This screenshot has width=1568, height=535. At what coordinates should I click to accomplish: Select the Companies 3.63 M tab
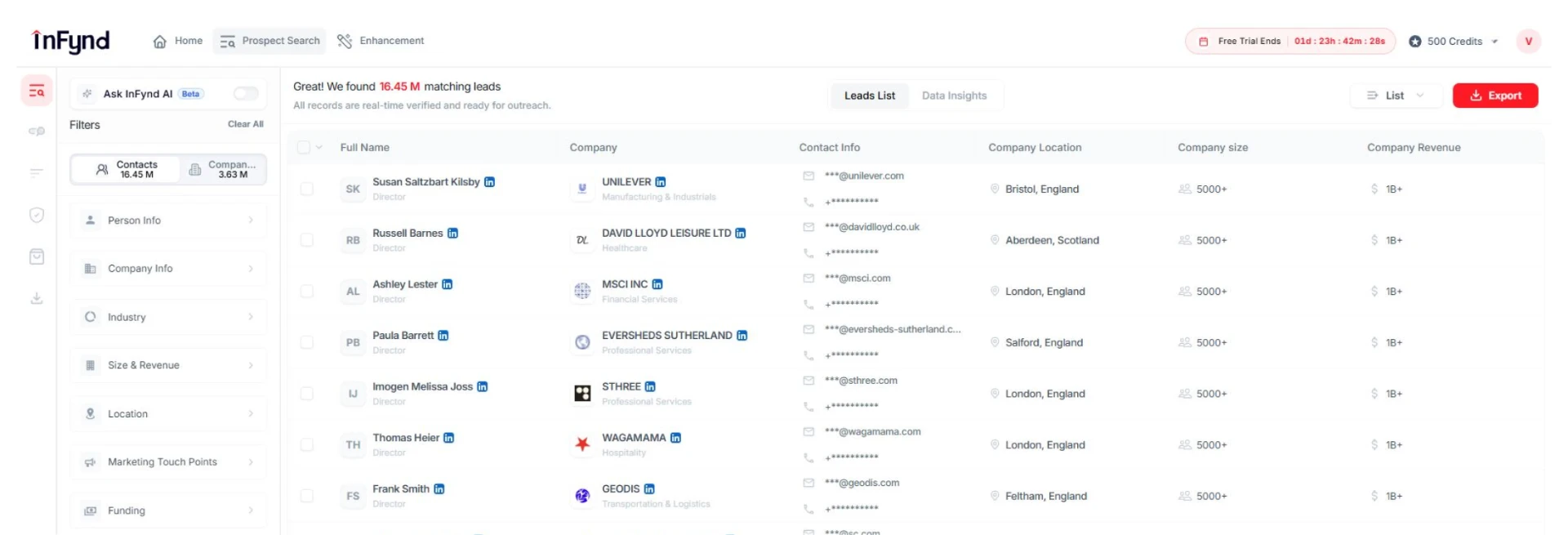tap(223, 169)
